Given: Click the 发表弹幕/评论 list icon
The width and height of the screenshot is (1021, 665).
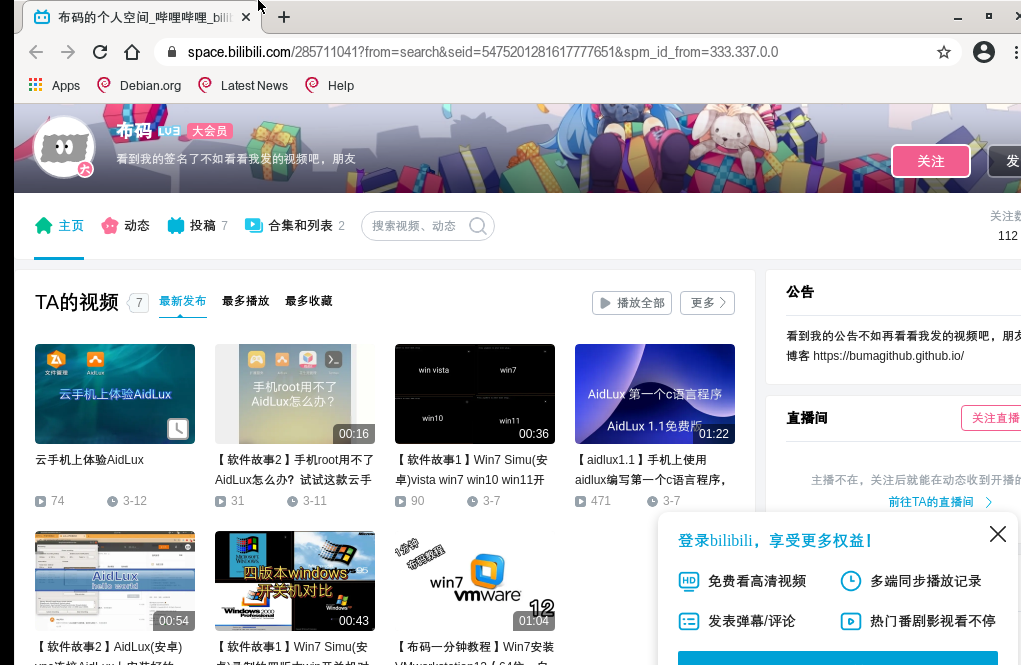Looking at the screenshot, I should [688, 621].
